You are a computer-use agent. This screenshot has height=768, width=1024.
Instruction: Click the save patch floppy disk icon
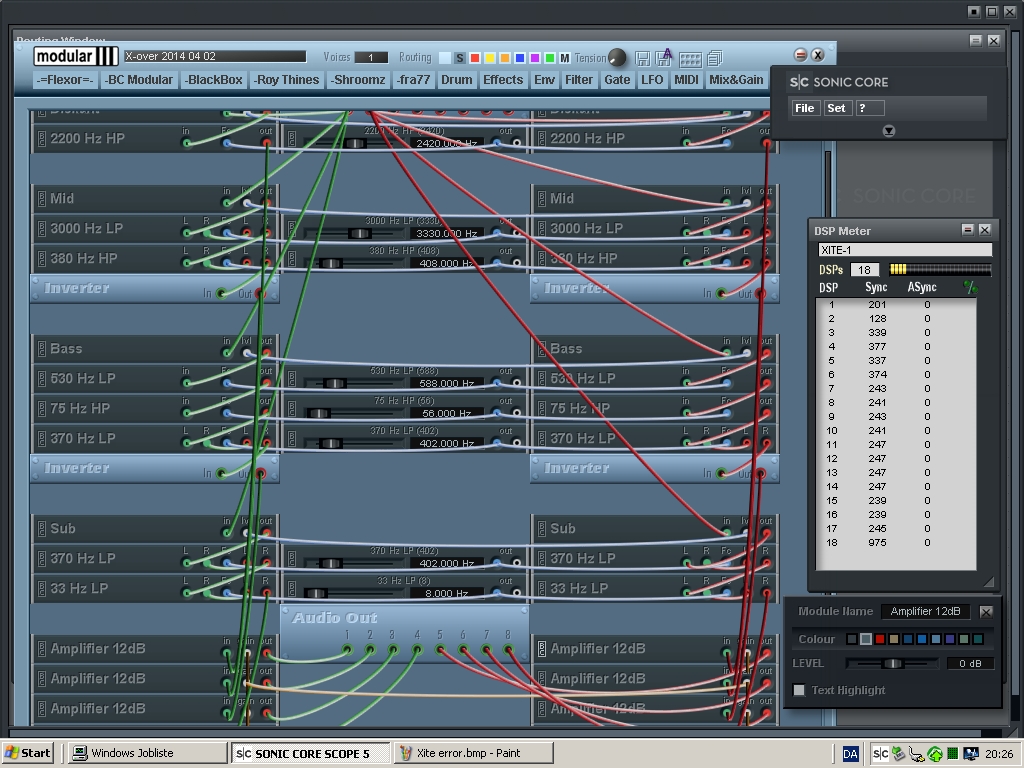click(x=642, y=58)
